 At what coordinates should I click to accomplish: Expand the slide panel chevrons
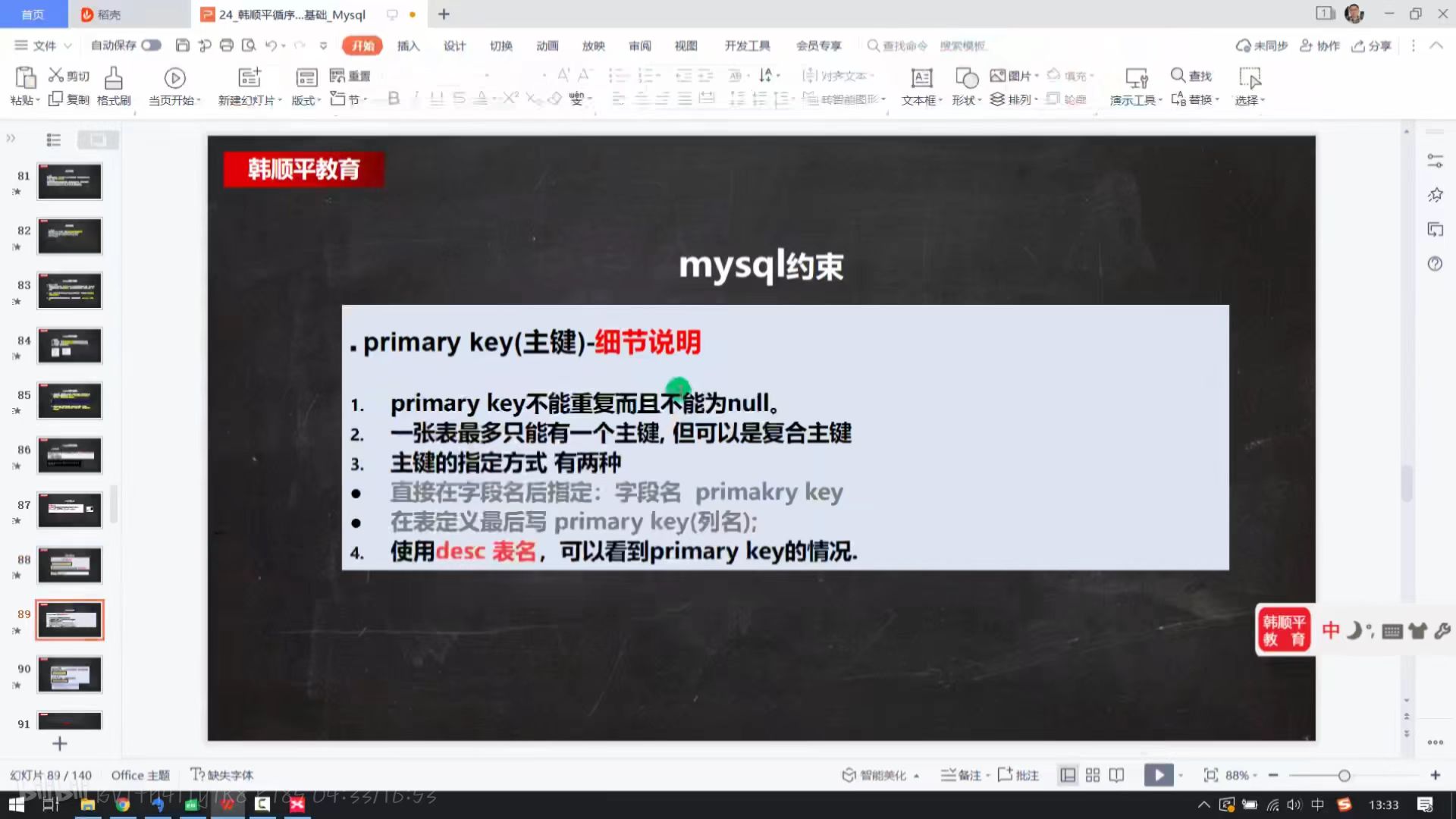[11, 138]
